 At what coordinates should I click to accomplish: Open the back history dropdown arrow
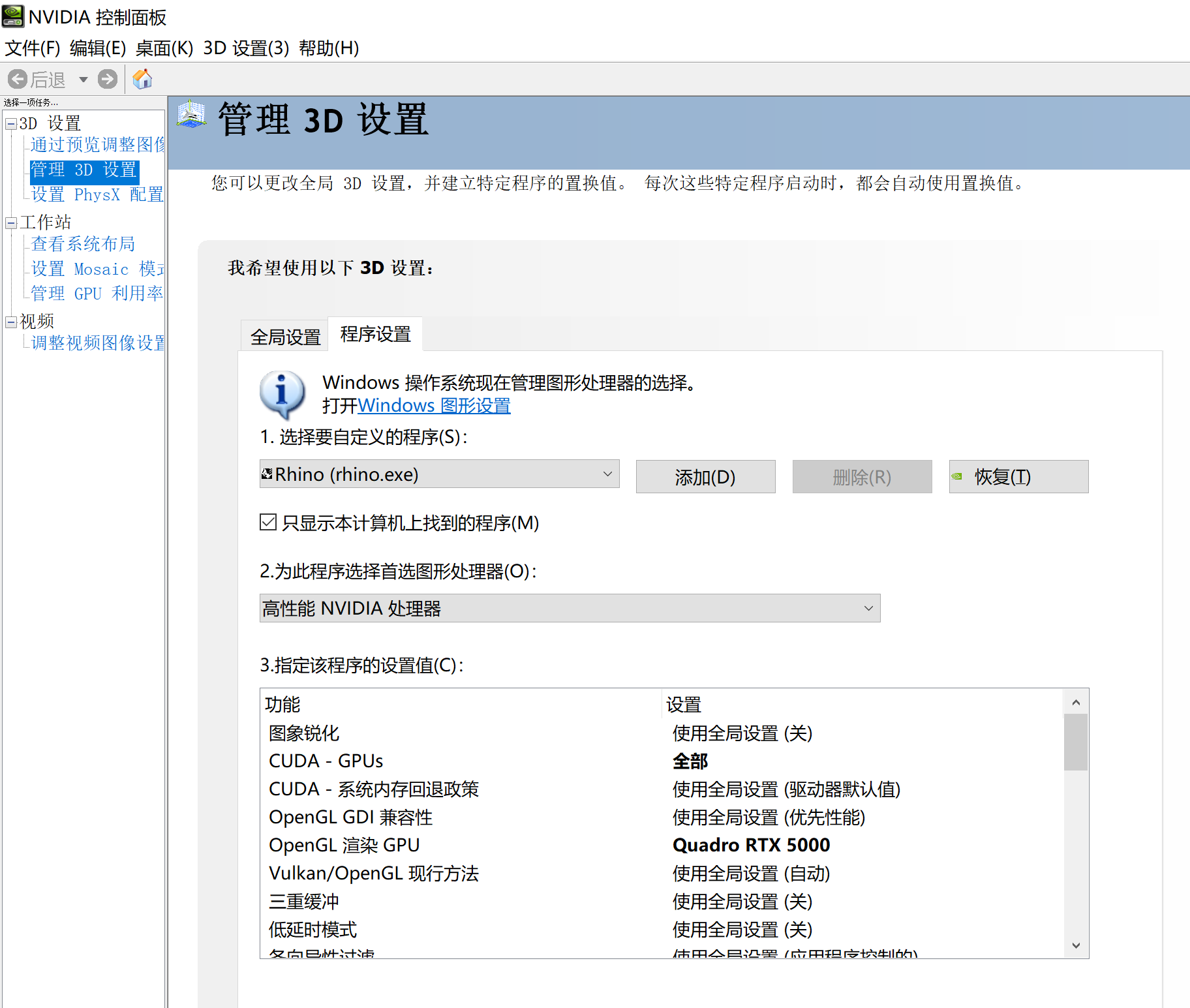(x=84, y=80)
